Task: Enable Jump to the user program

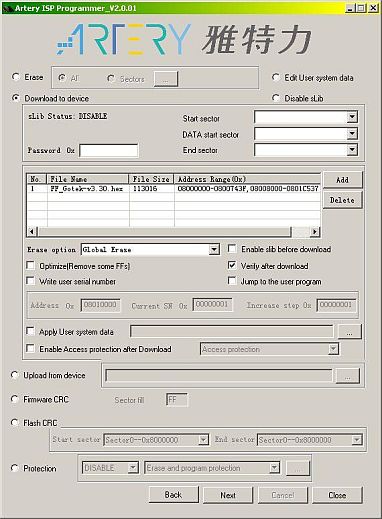Action: click(x=232, y=281)
